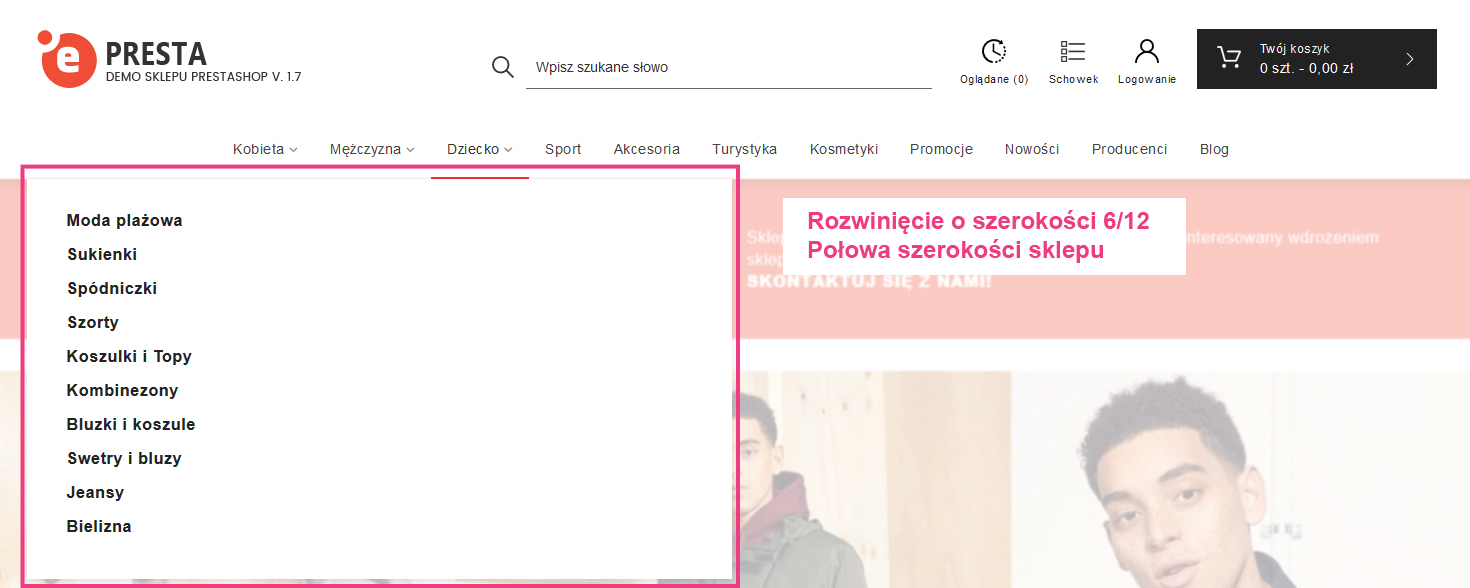Viewport: 1470px width, 588px height.
Task: Open the Schowek wishlist icon
Action: pos(1073,52)
